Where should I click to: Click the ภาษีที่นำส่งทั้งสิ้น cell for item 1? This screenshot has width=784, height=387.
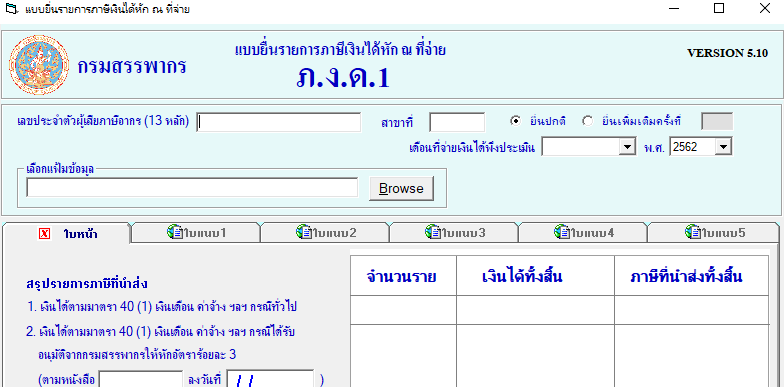pos(692,310)
